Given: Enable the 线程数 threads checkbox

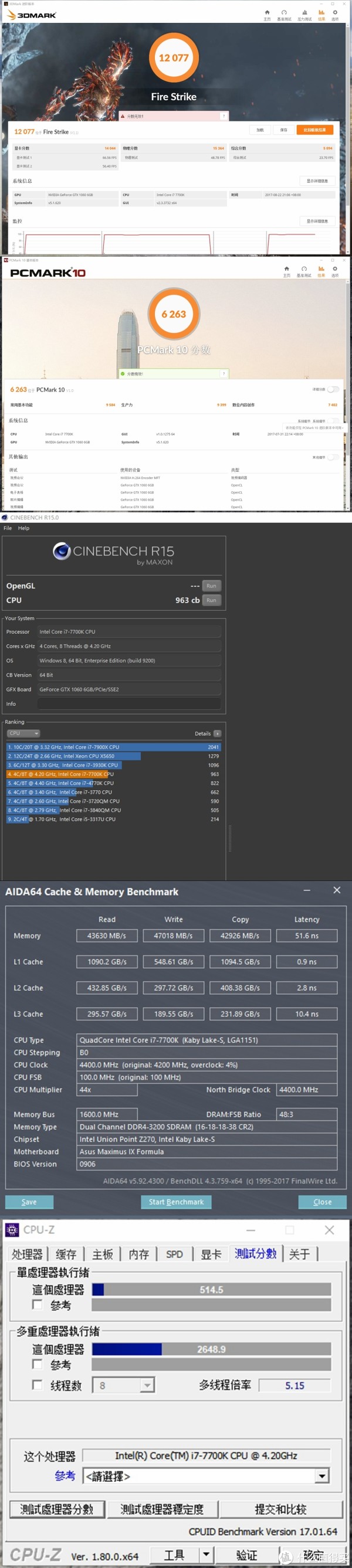Looking at the screenshot, I should (x=37, y=1385).
